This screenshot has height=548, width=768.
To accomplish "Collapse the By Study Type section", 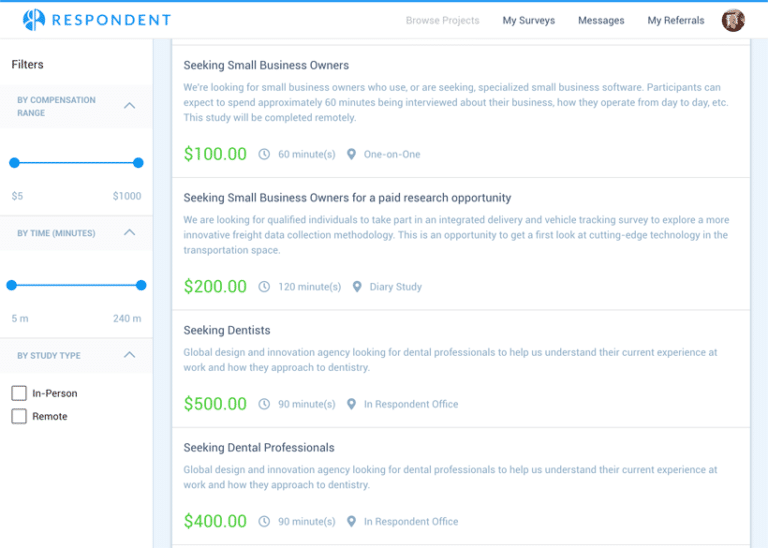I will point(129,355).
